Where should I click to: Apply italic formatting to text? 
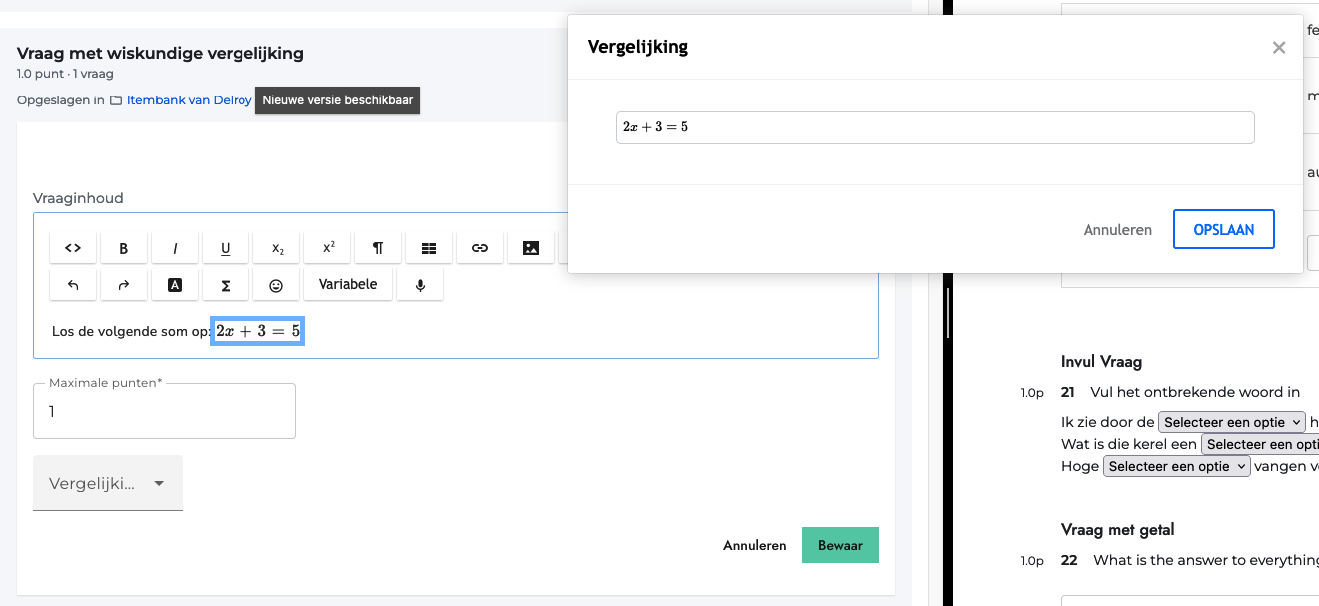pyautogui.click(x=175, y=248)
